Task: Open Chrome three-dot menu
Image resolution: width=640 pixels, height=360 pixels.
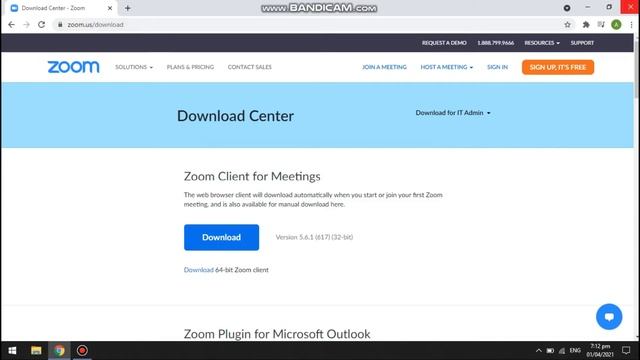Action: click(x=631, y=24)
